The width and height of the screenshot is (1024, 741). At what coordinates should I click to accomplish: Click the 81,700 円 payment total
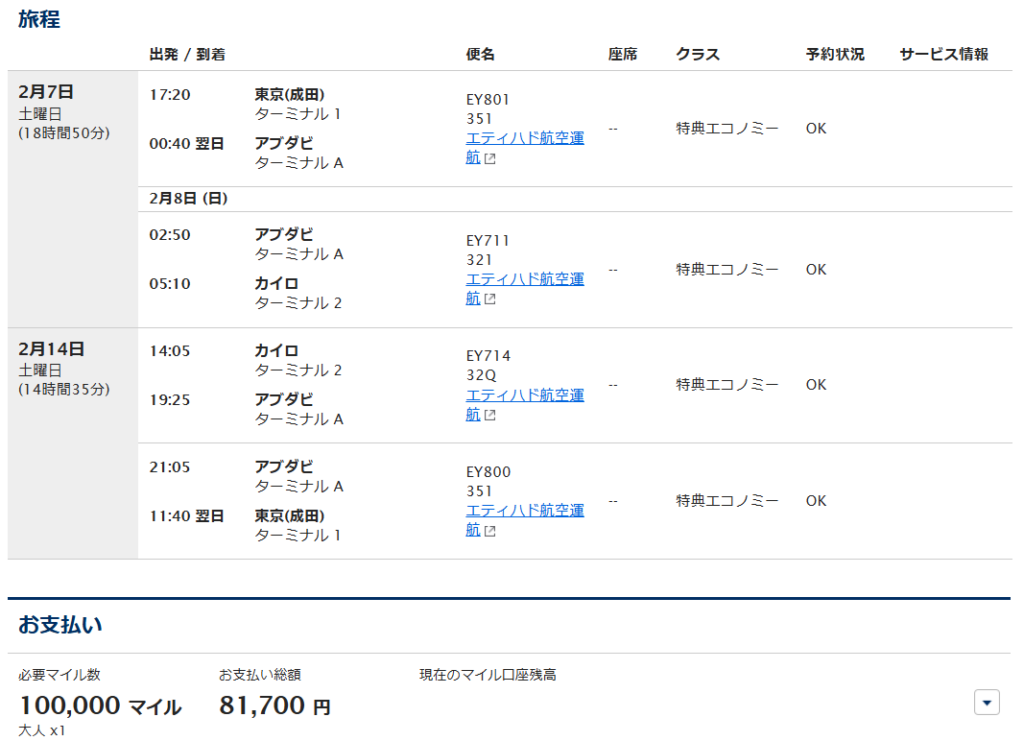tap(274, 706)
